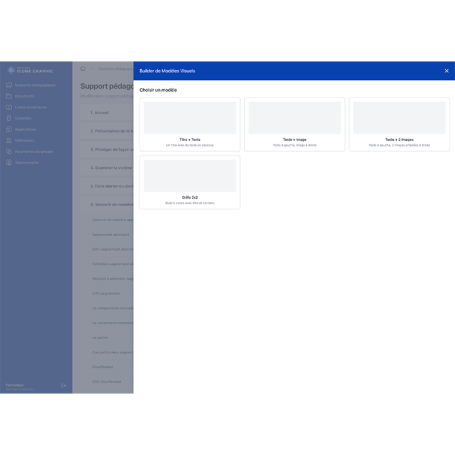Follow the Supports pédagogiques breadcrumb link

(x=116, y=69)
